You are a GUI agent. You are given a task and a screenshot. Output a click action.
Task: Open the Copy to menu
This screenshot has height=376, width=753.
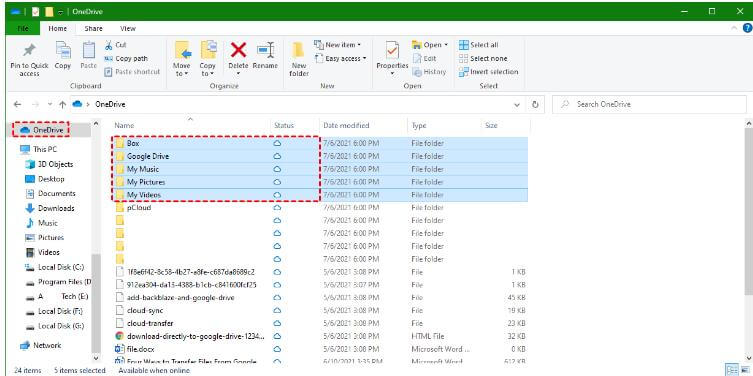point(207,59)
